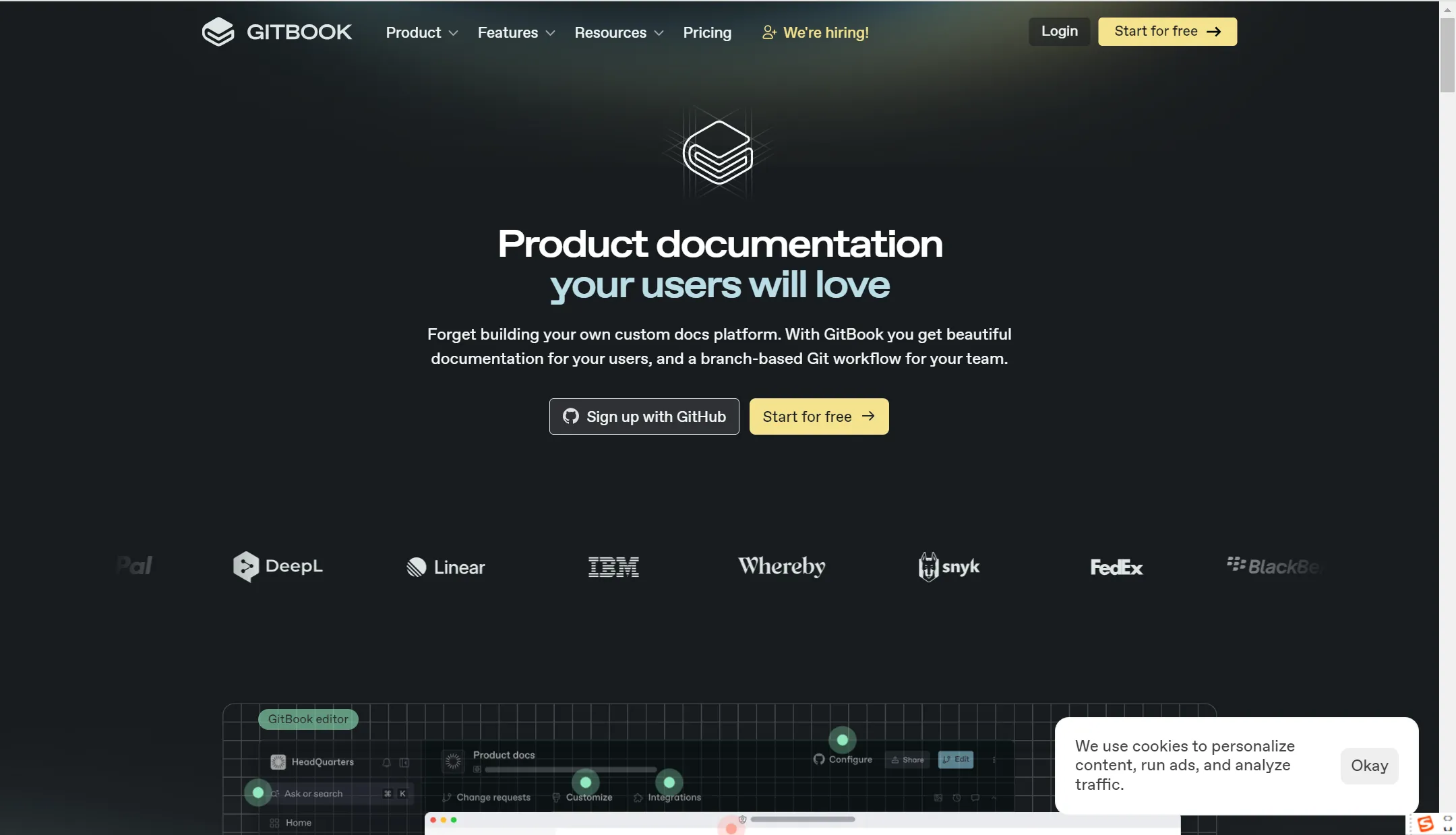The width and height of the screenshot is (1456, 835).
Task: Click the FedEx company logo icon
Action: [x=1115, y=566]
